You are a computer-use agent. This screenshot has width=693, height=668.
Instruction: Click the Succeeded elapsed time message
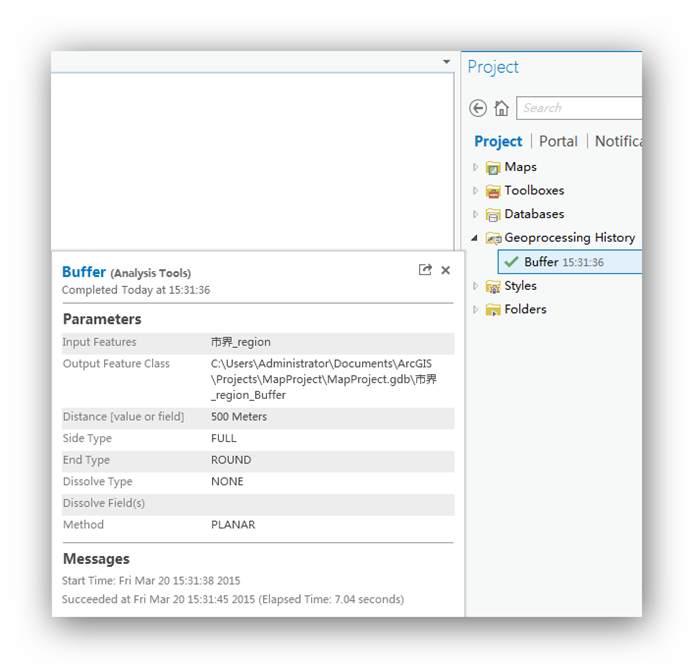233,600
